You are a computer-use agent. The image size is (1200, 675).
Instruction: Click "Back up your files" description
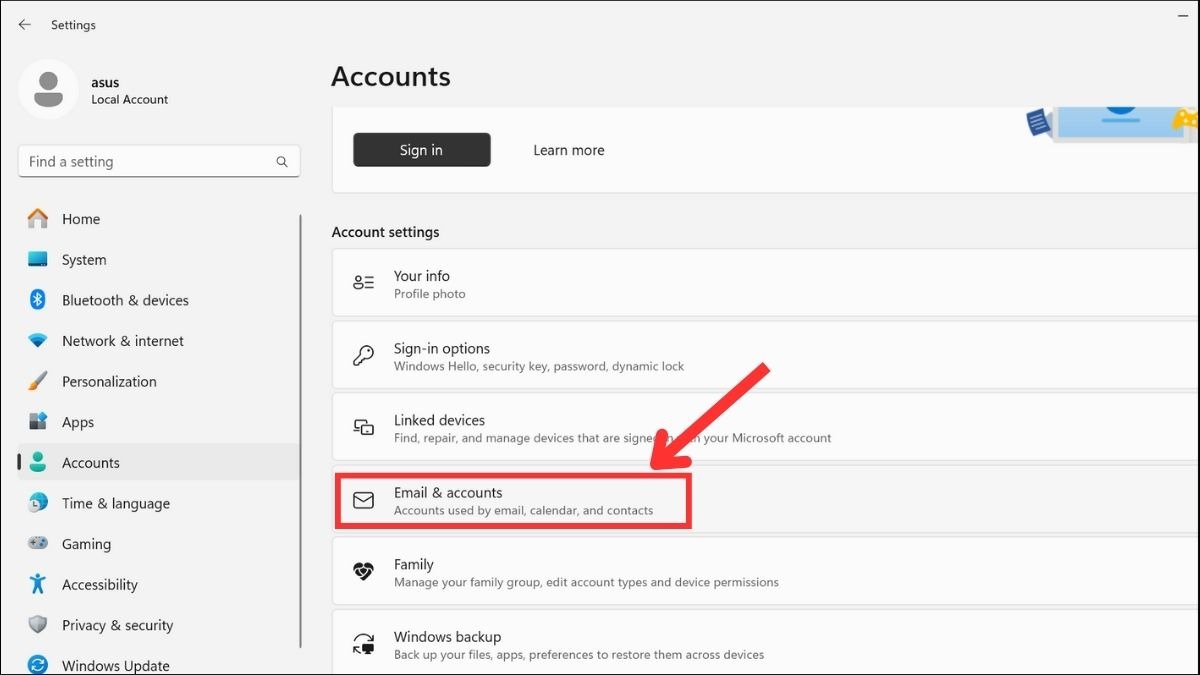pyautogui.click(x=579, y=655)
